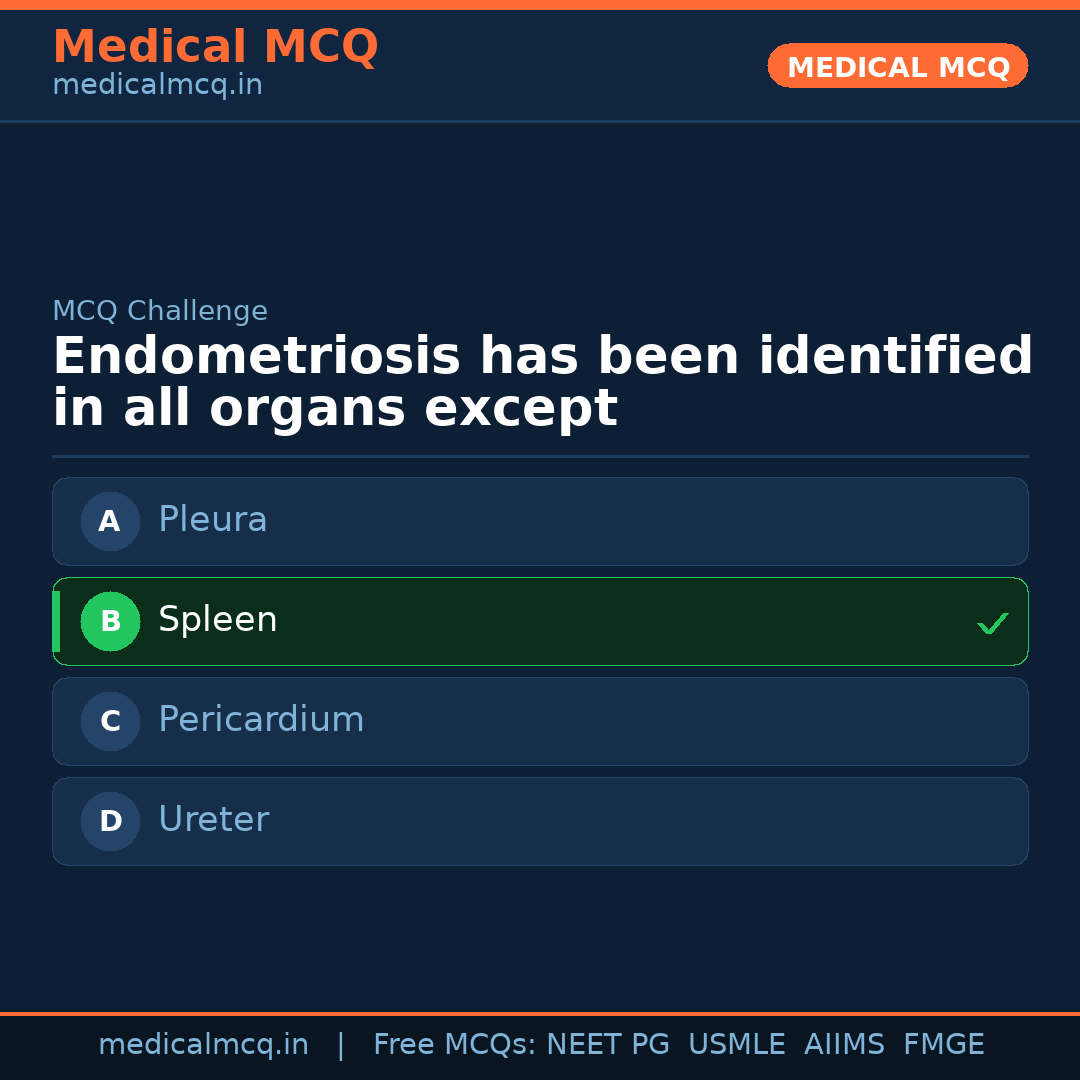Click the green B option circle
The width and height of the screenshot is (1080, 1080).
click(110, 621)
